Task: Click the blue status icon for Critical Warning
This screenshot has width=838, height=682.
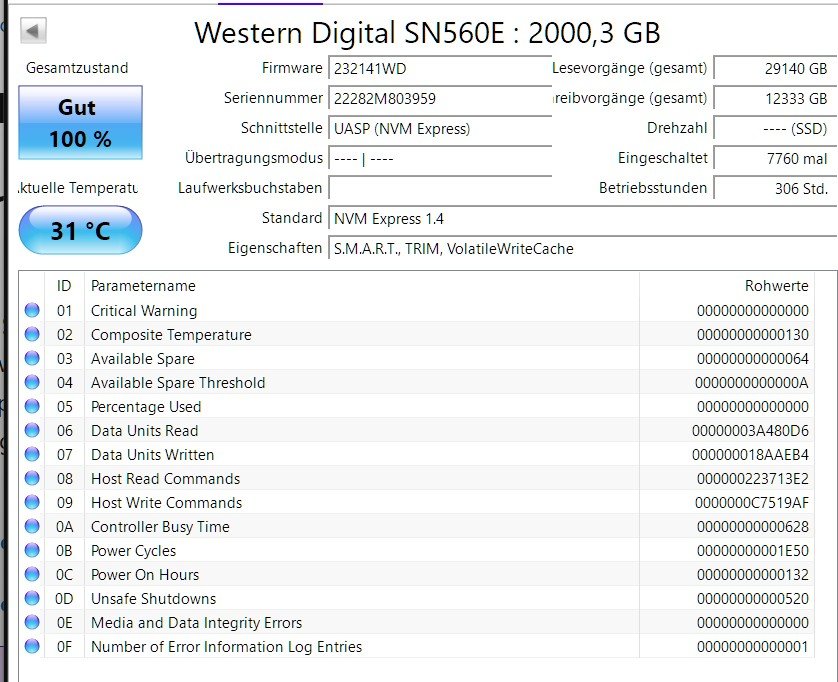Action: (x=32, y=311)
